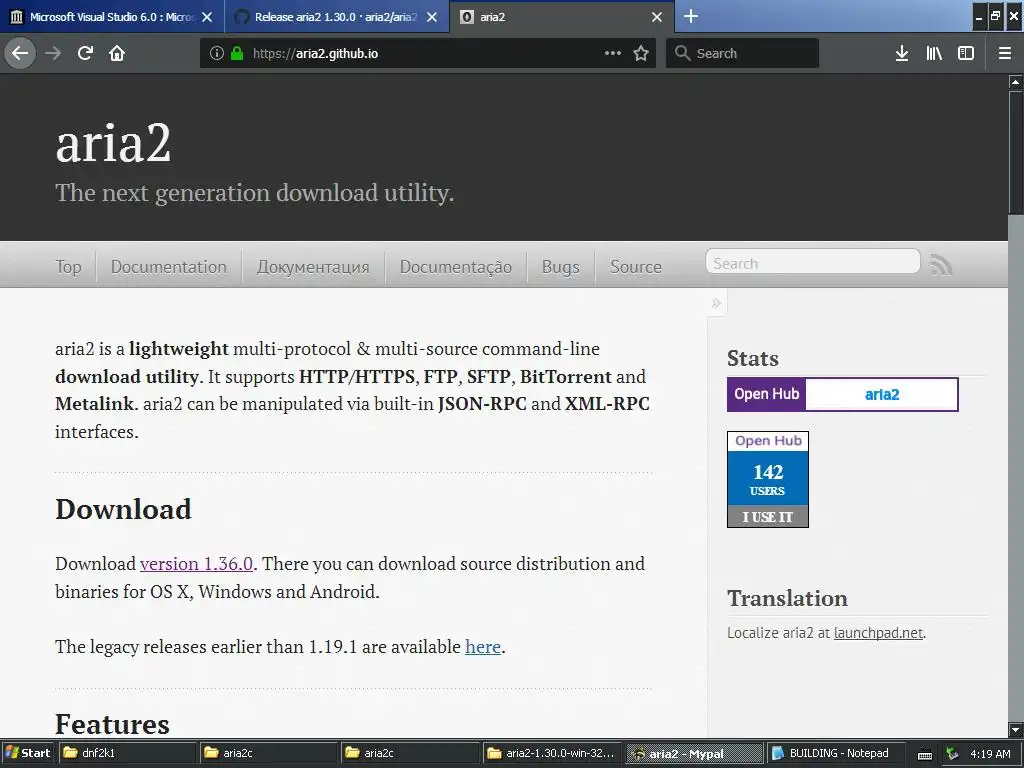Open the browser hamburger menu
Image resolution: width=1024 pixels, height=768 pixels.
tap(1005, 53)
